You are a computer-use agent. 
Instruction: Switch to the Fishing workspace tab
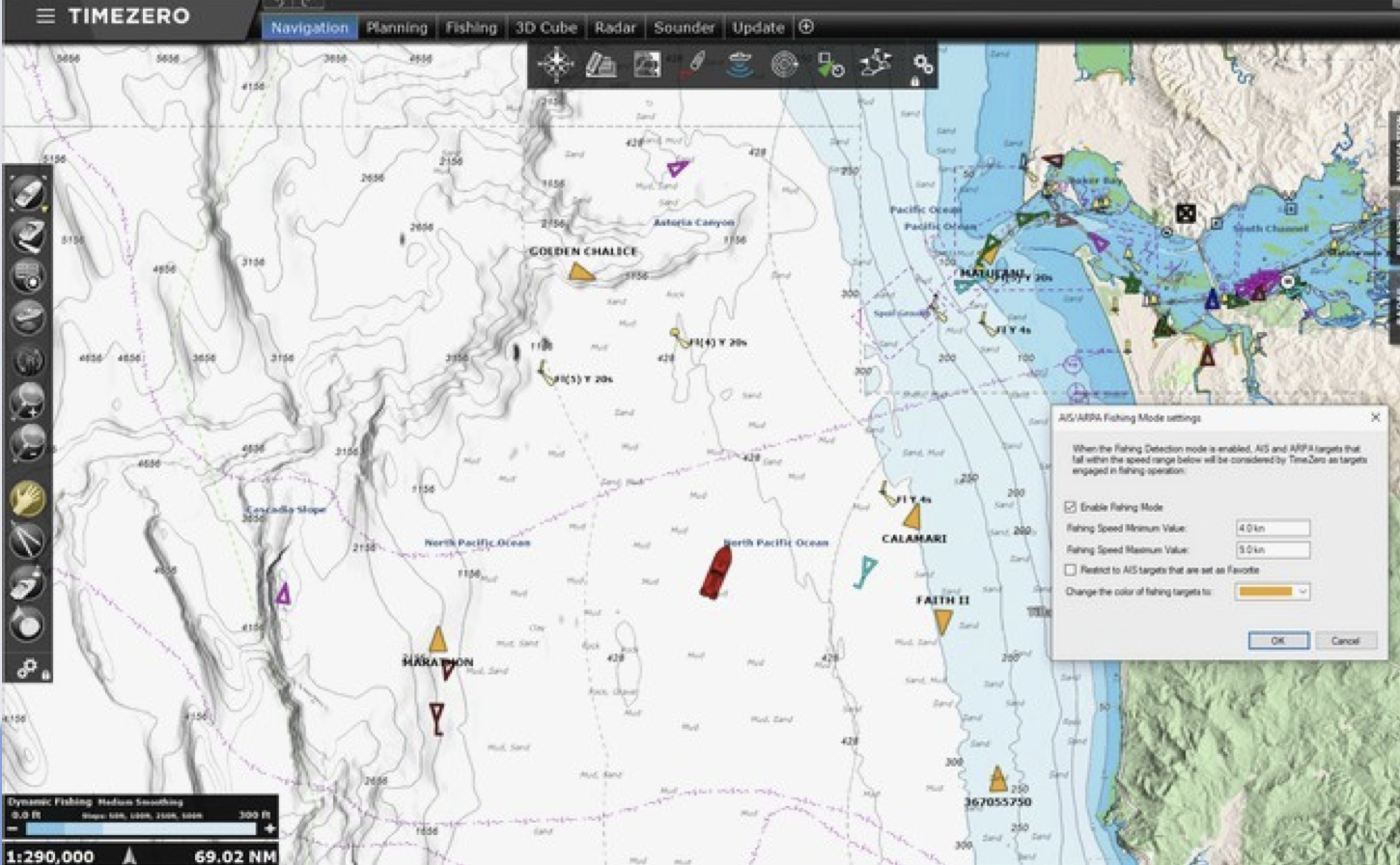coord(471,28)
